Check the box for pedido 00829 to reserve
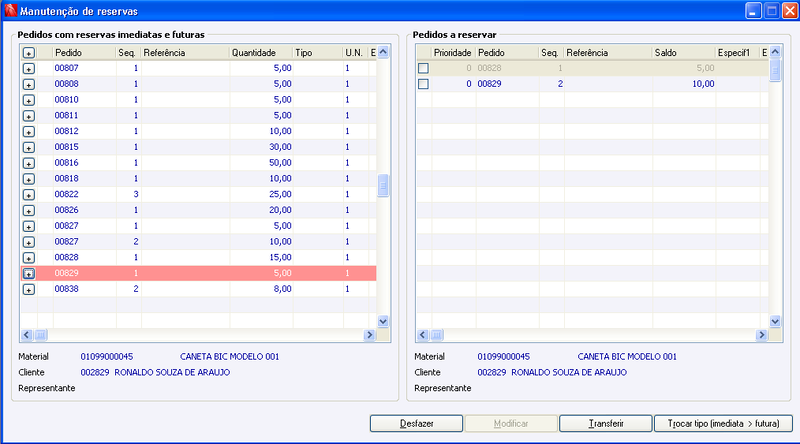The width and height of the screenshot is (800, 444). coord(423,84)
